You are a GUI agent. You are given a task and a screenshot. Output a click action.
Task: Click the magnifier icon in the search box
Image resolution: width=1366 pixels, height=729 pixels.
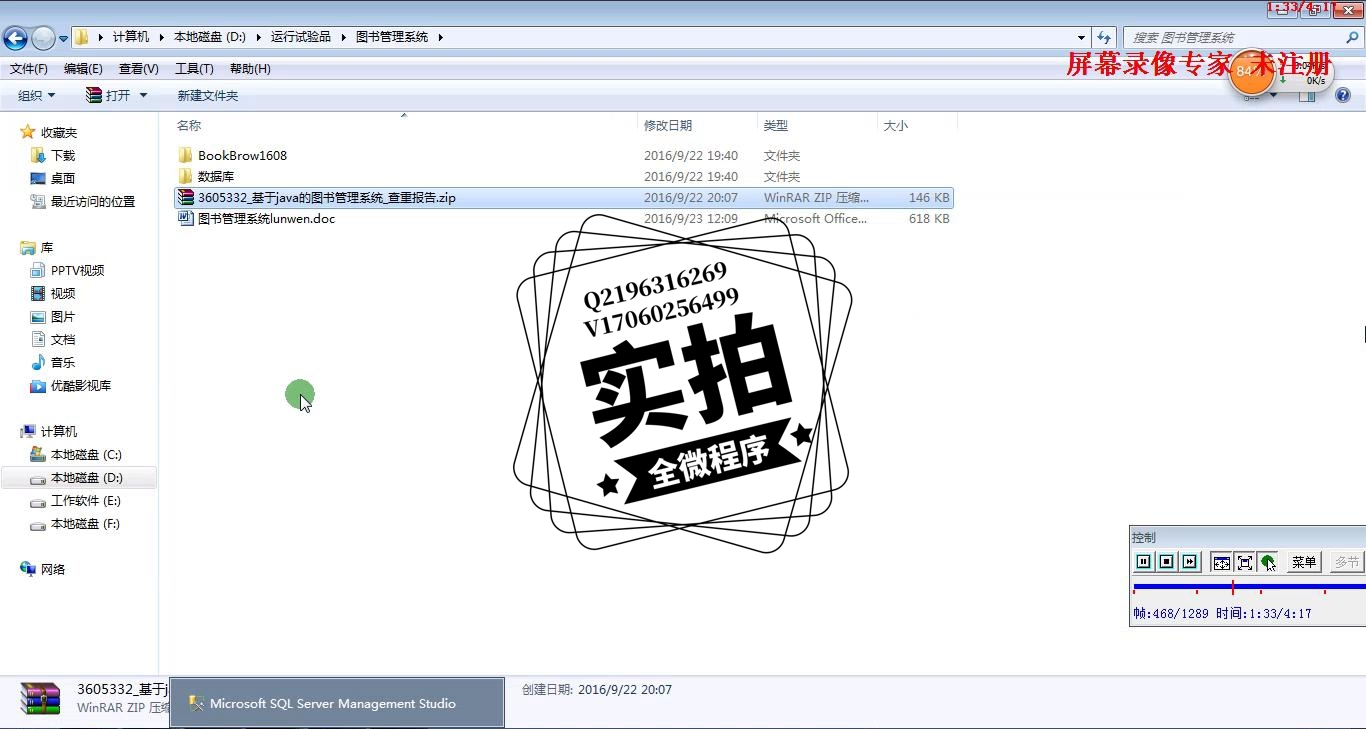pos(1352,37)
